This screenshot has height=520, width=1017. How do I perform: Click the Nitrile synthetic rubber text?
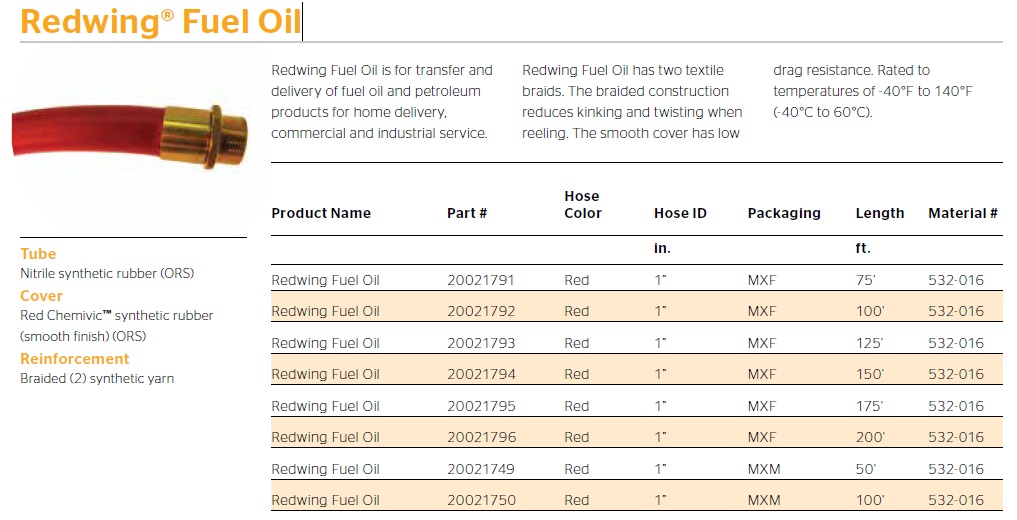pos(107,273)
